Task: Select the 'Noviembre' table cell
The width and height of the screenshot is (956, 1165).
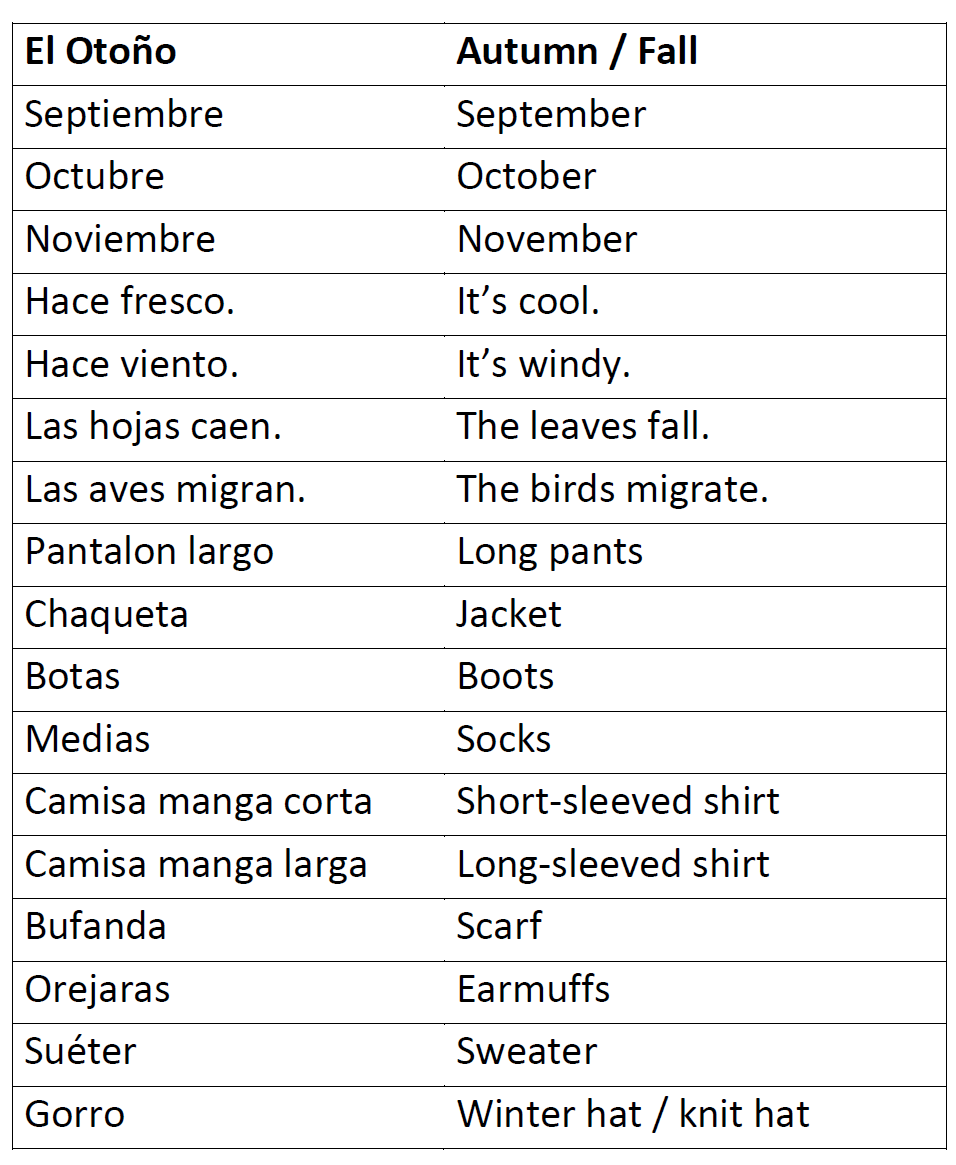Action: pos(120,240)
